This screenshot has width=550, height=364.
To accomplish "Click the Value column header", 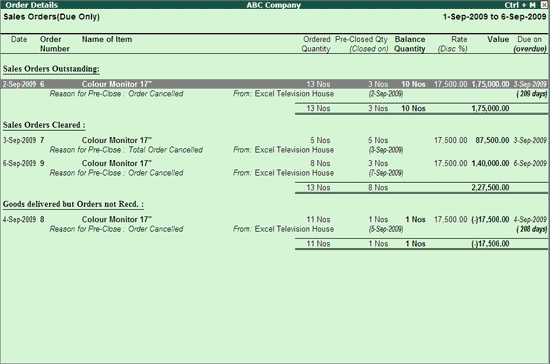I will (x=498, y=39).
